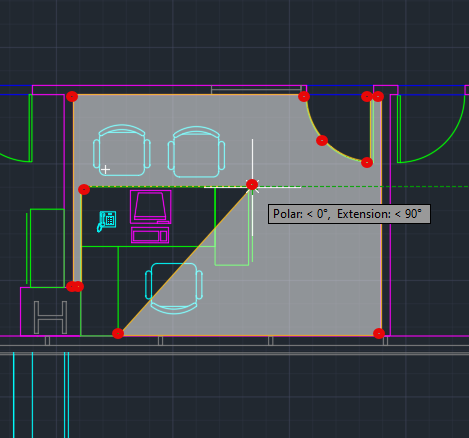Pick the left cyan armchair
The width and height of the screenshot is (469, 438).
coord(122,150)
